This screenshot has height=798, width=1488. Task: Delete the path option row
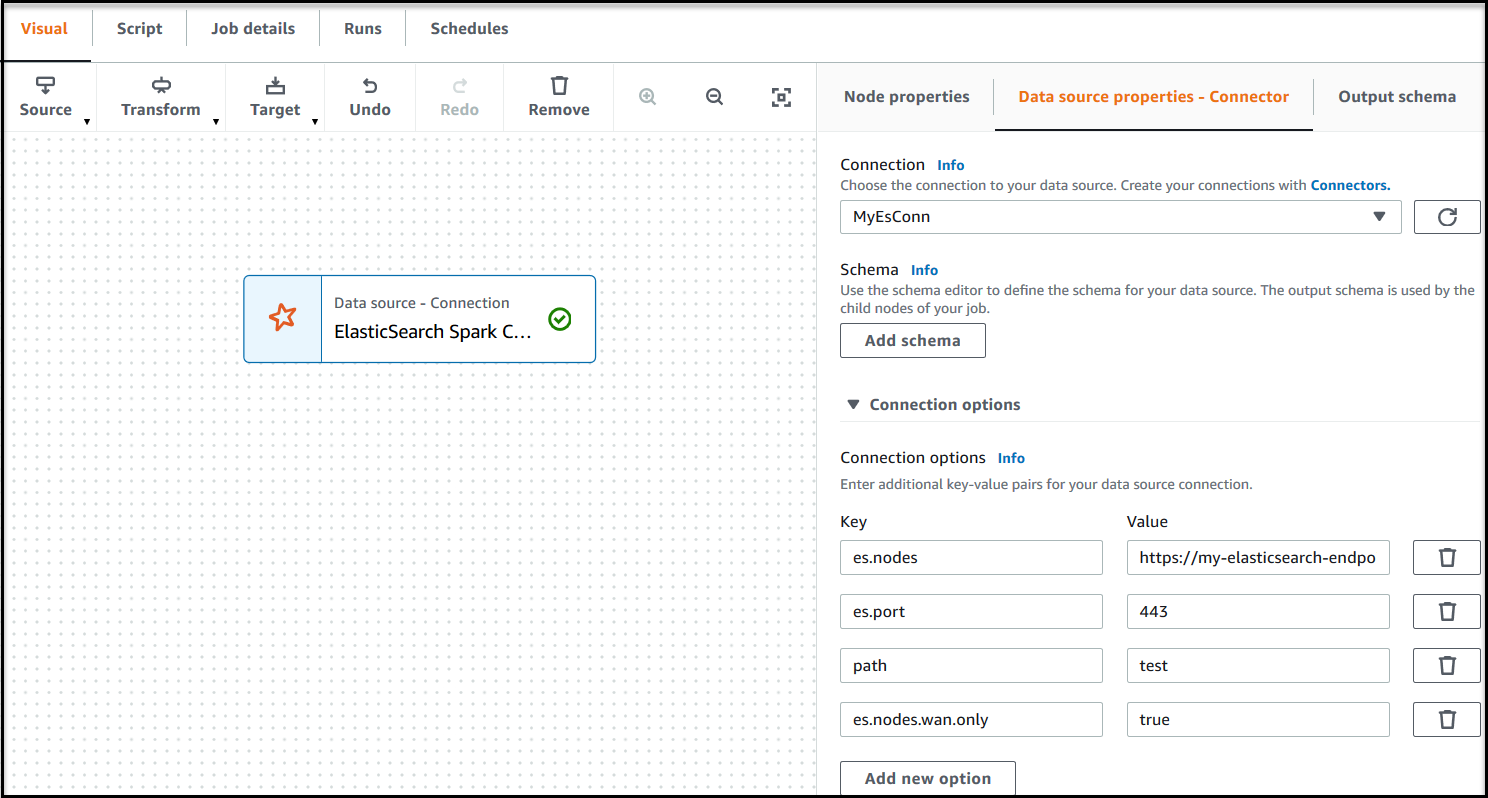click(1446, 666)
